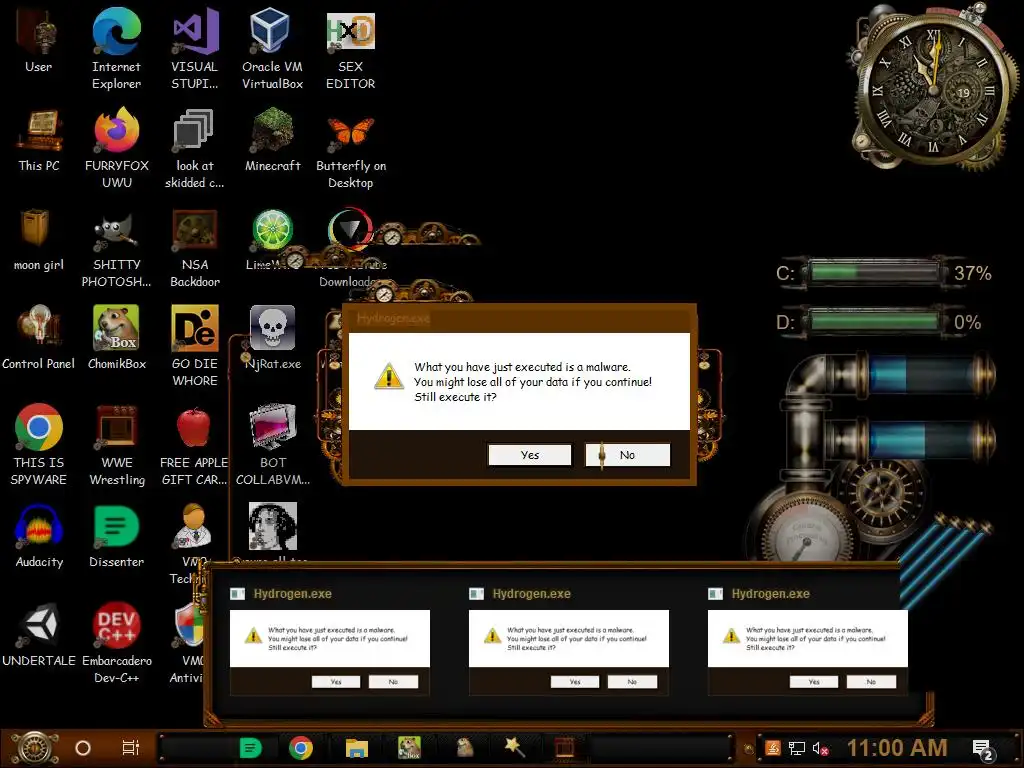Click the 11:00 AM taskbar clock

coord(897,748)
